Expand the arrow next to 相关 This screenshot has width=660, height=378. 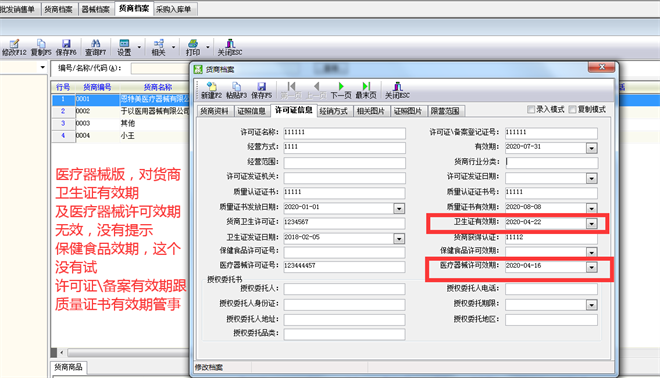pos(173,47)
